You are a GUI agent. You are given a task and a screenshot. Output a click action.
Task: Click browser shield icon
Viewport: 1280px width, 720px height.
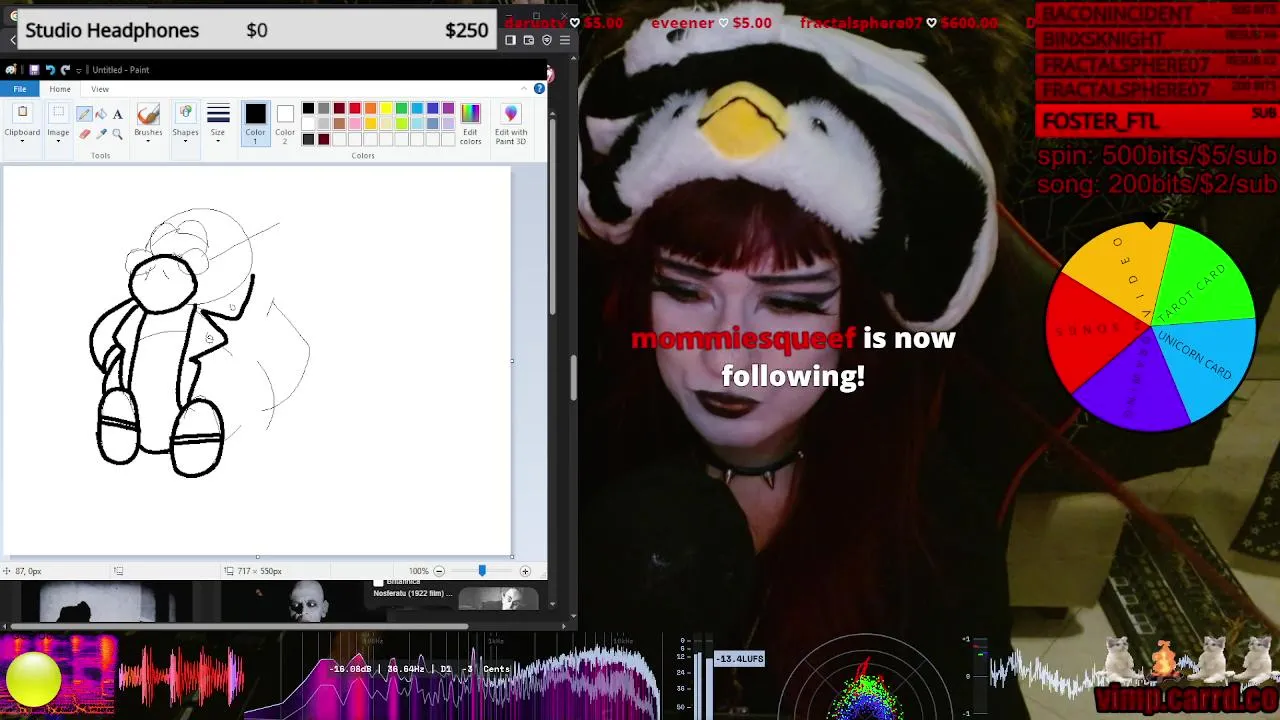coord(547,40)
